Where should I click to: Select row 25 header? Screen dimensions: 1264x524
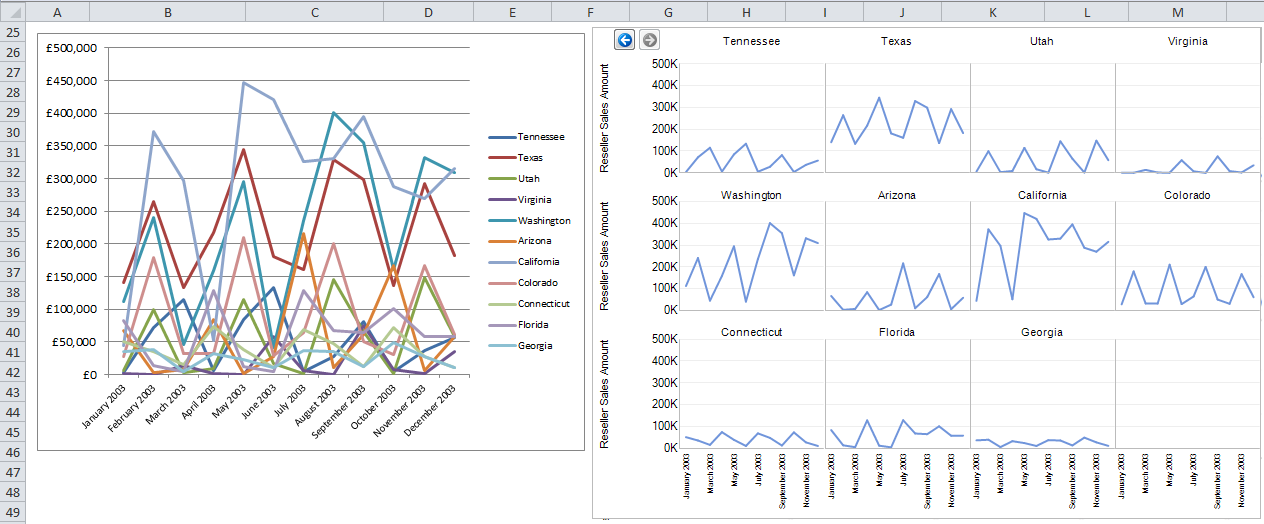click(13, 32)
